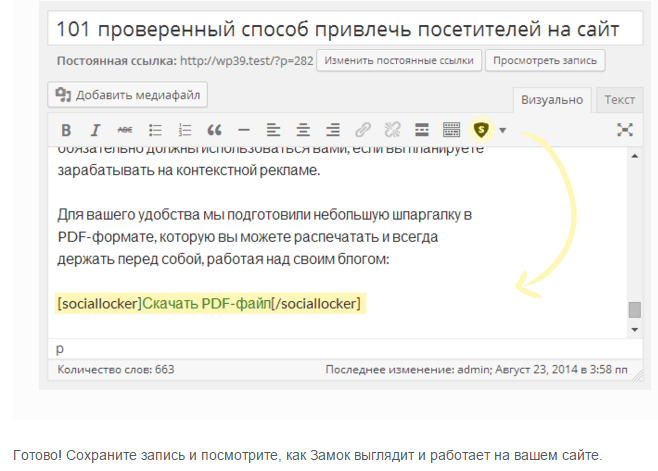
Task: Insert a bulleted list
Action: [x=155, y=130]
